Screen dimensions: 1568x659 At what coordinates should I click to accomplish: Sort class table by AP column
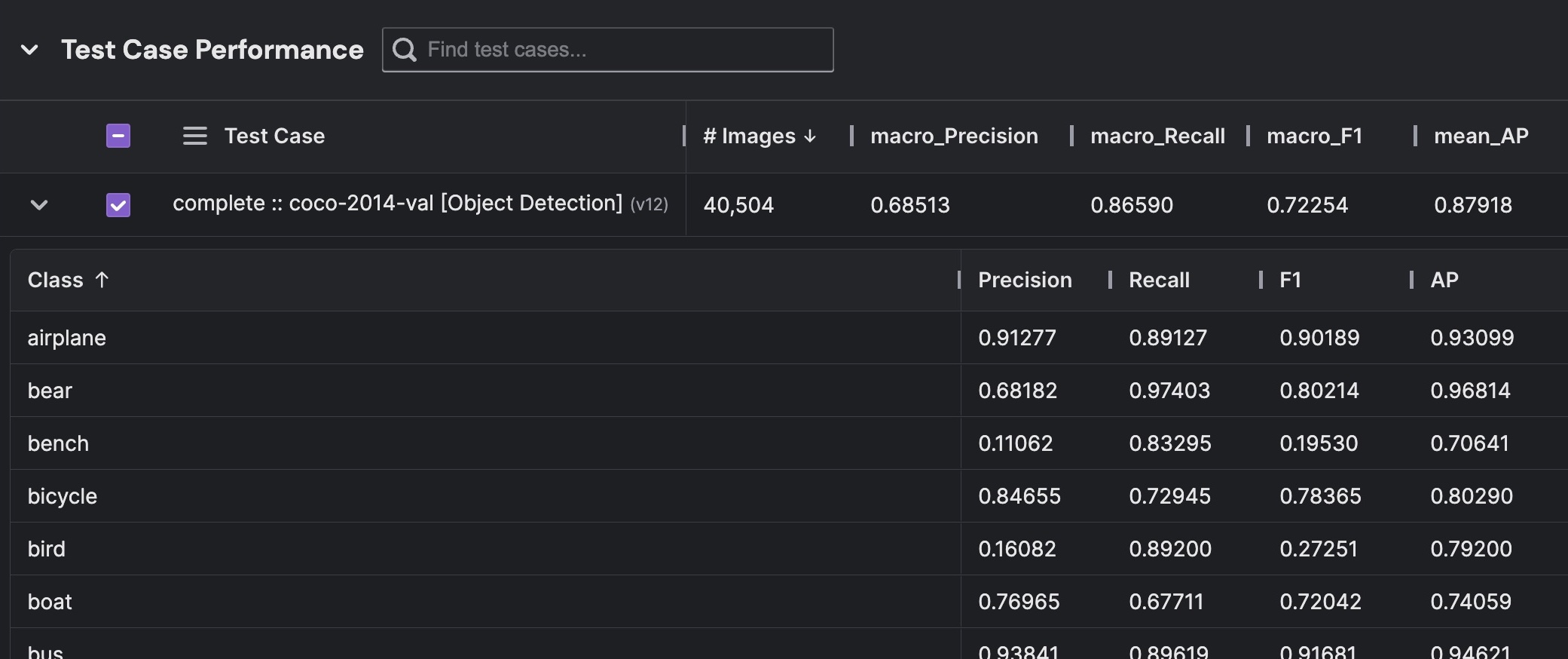pos(1444,280)
